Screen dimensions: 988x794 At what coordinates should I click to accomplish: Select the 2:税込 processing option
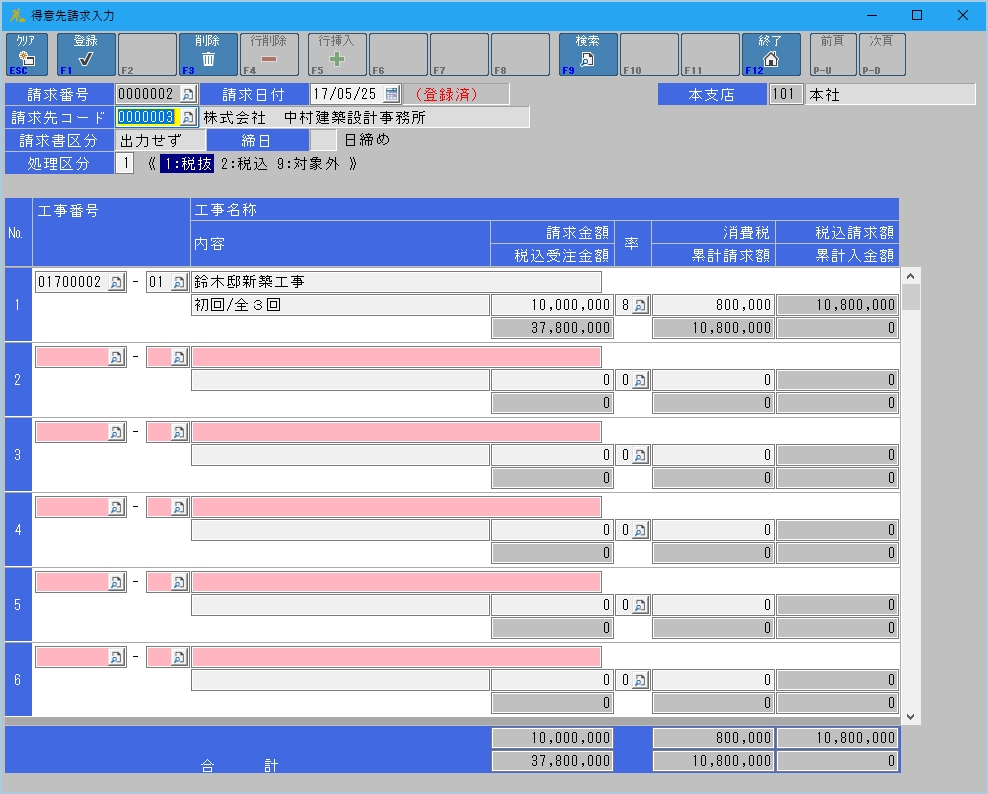point(244,164)
